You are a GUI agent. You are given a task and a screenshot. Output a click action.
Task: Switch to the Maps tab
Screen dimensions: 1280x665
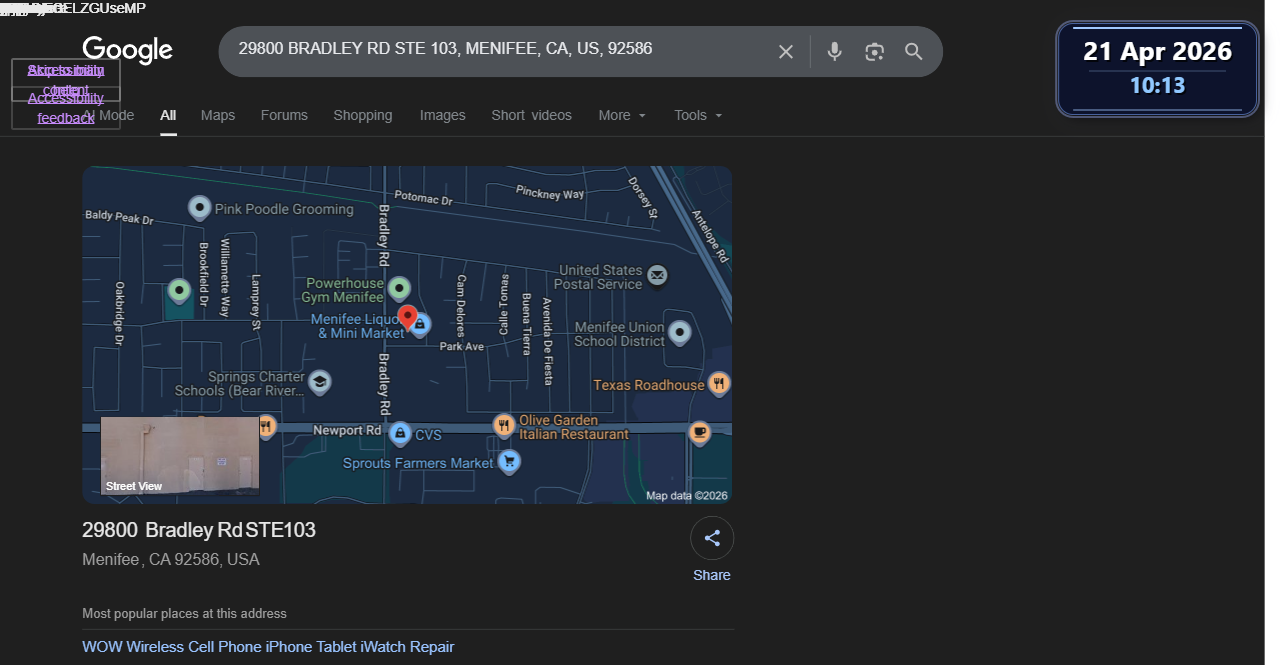(218, 115)
